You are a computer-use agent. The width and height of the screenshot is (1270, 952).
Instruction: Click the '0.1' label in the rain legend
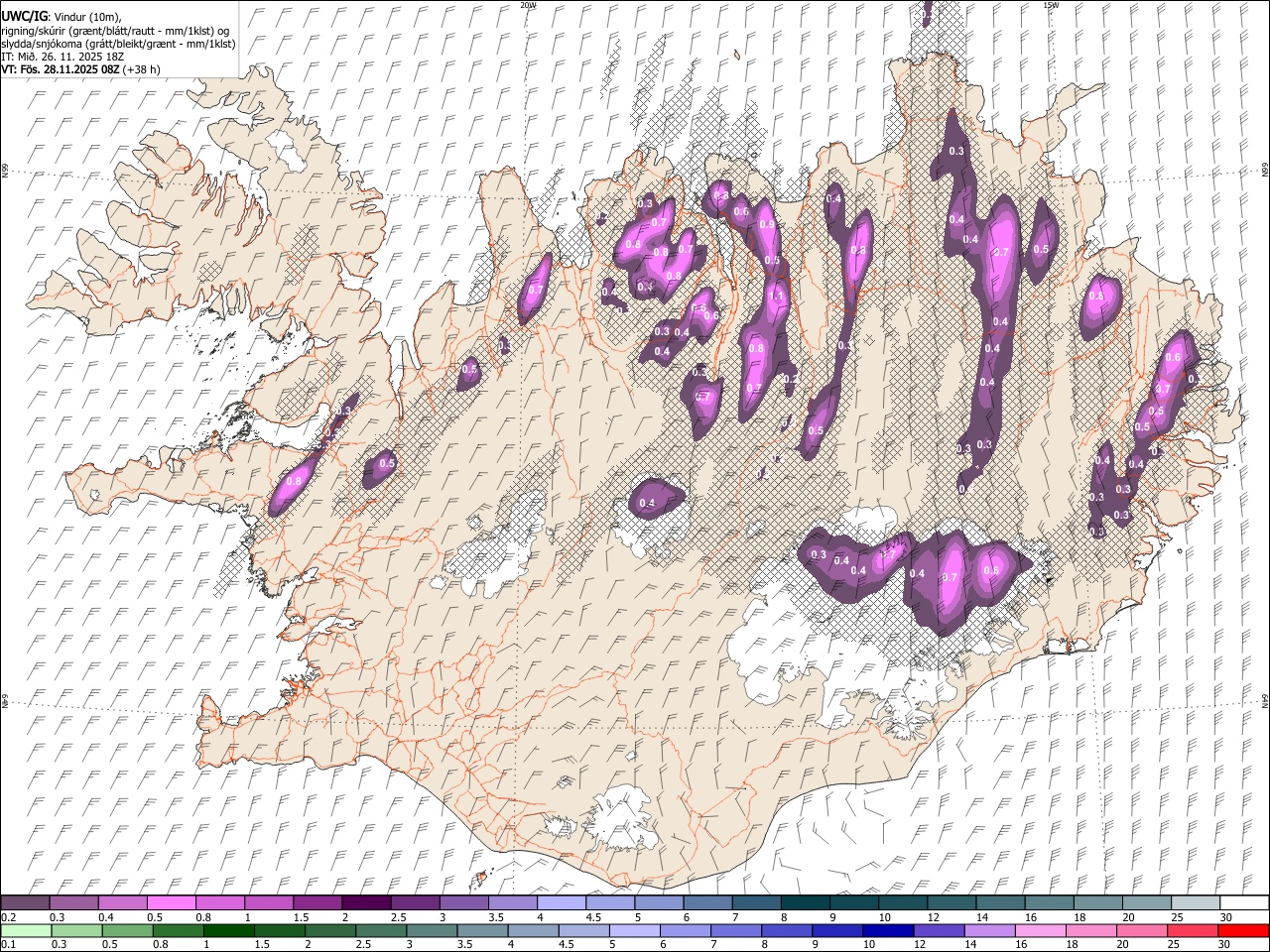point(7,944)
